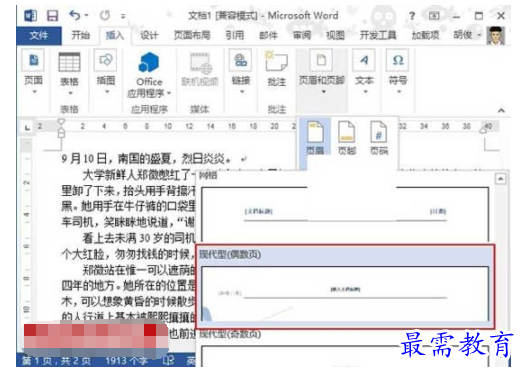522x376 pixels.
Task: Expand the 文本 dropdown arrow
Action: [365, 92]
